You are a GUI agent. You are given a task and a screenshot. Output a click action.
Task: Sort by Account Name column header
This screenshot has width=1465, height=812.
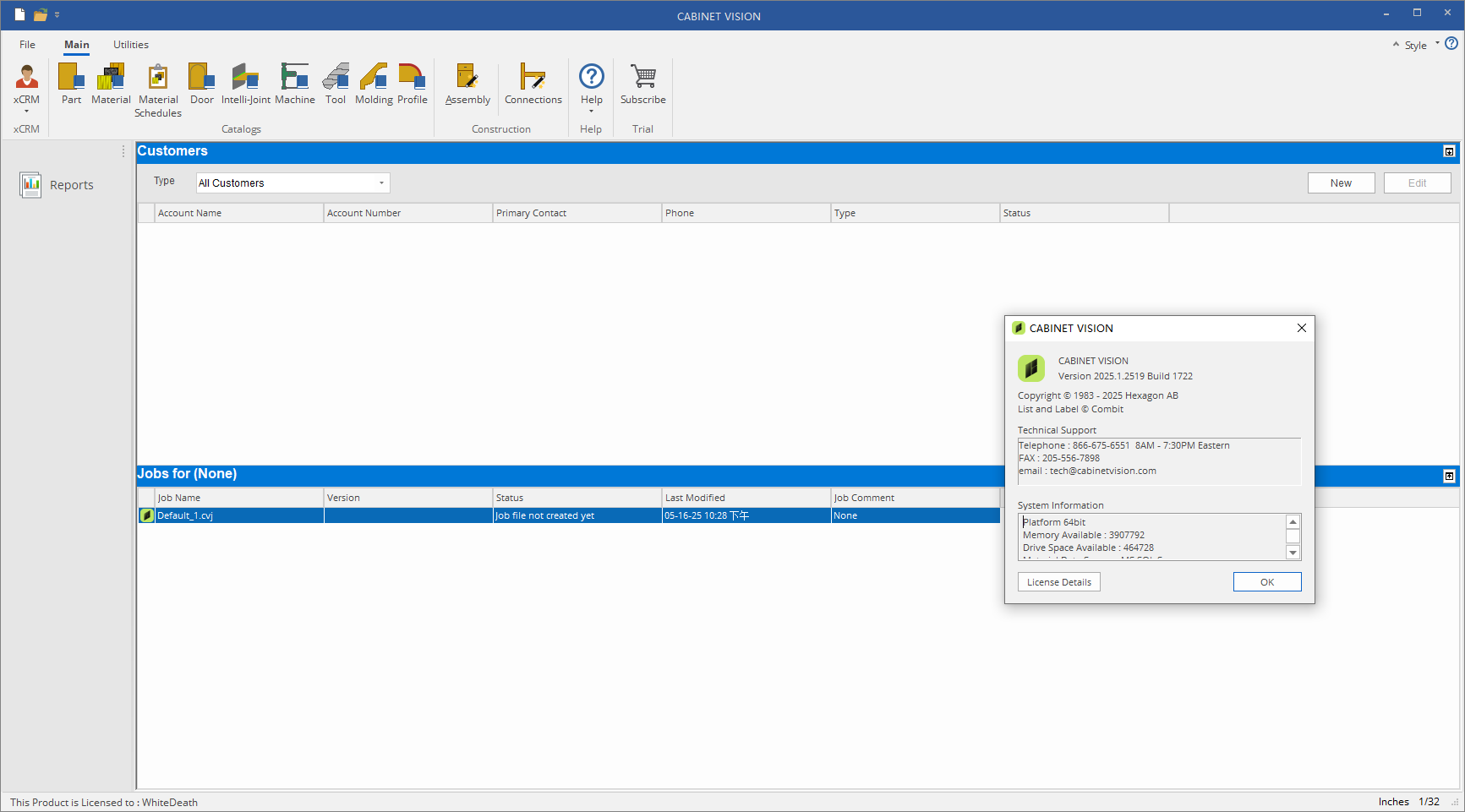(x=239, y=213)
